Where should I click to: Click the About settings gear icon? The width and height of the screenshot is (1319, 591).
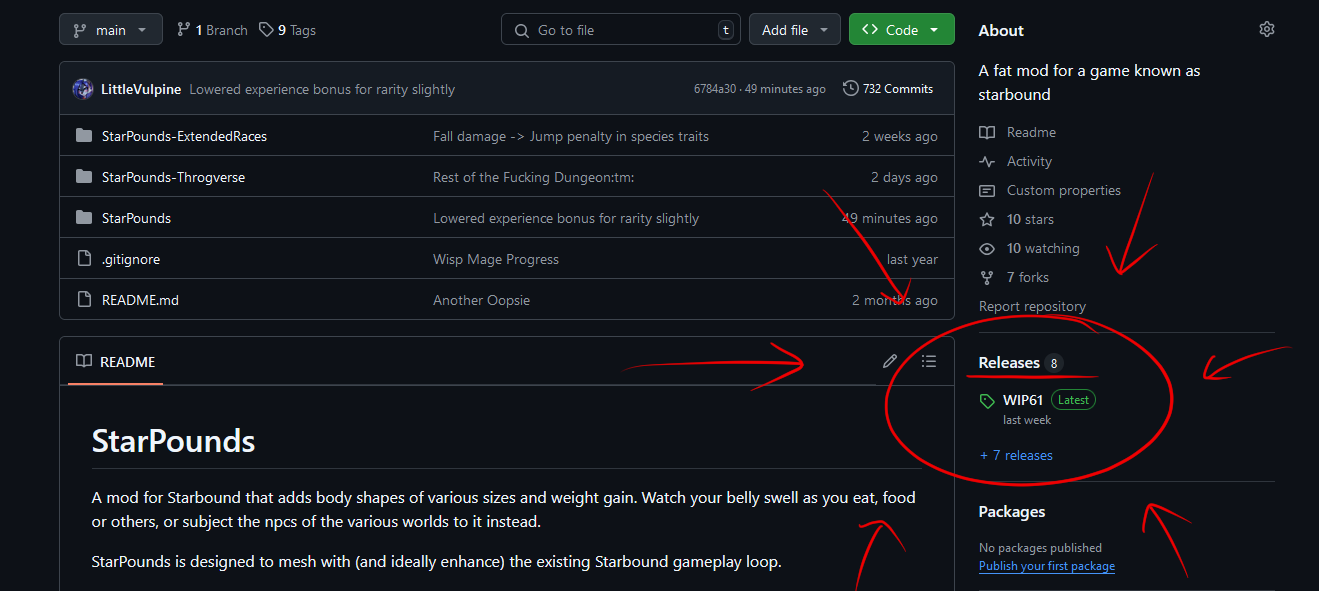pos(1266,30)
